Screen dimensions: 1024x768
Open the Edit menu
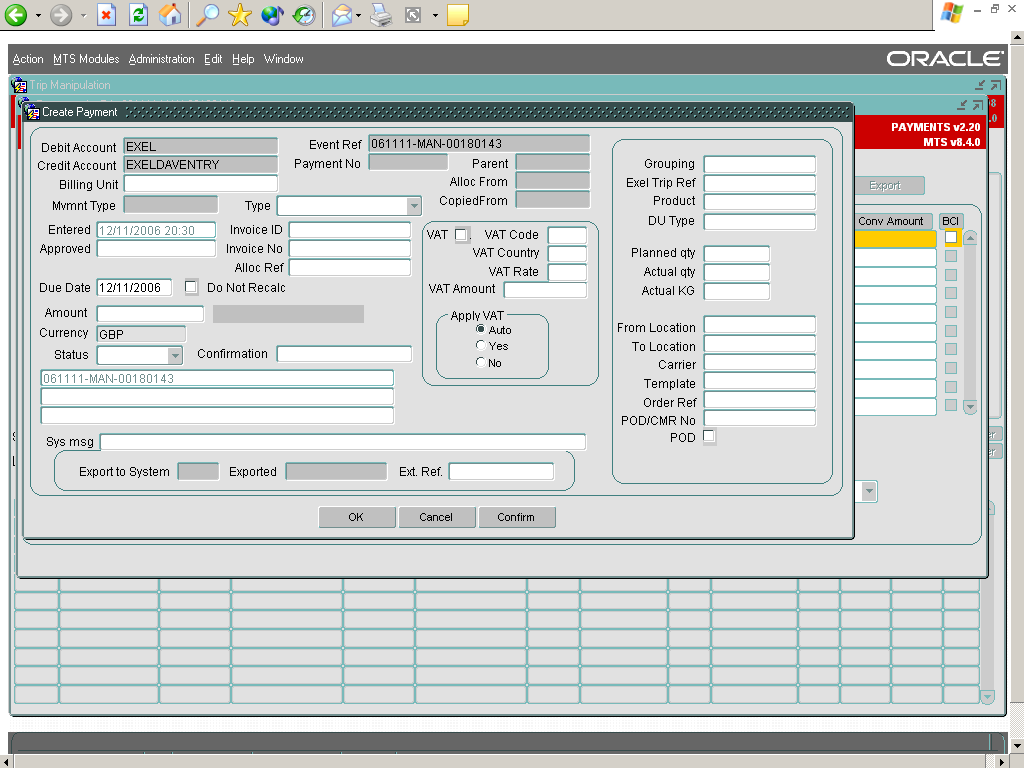pyautogui.click(x=213, y=59)
